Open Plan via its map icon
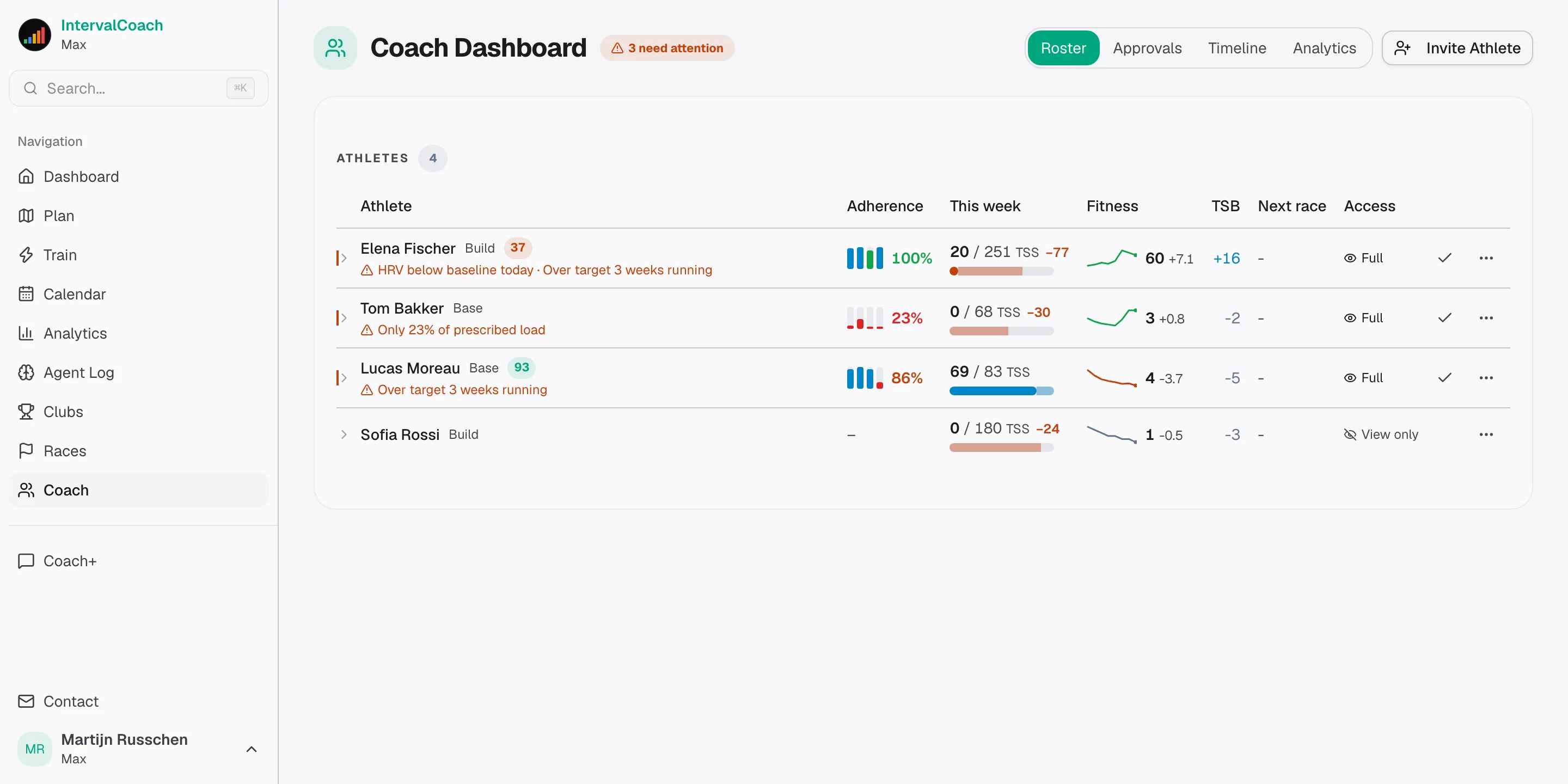The width and height of the screenshot is (1568, 784). pyautogui.click(x=26, y=216)
